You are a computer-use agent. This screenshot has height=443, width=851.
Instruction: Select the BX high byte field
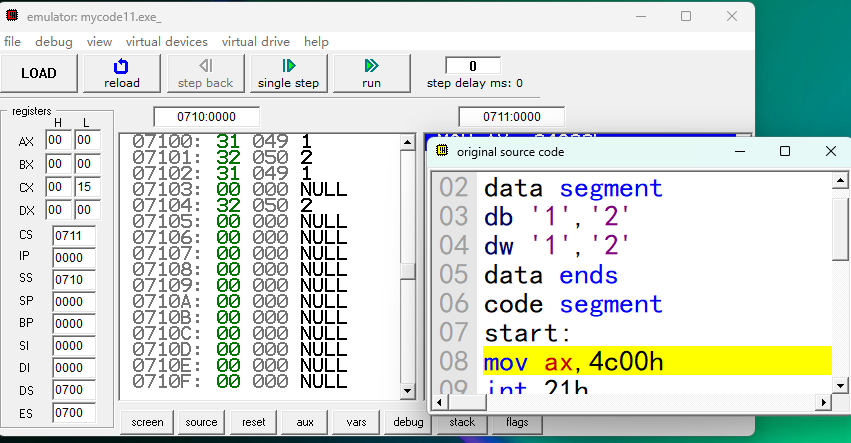click(58, 164)
